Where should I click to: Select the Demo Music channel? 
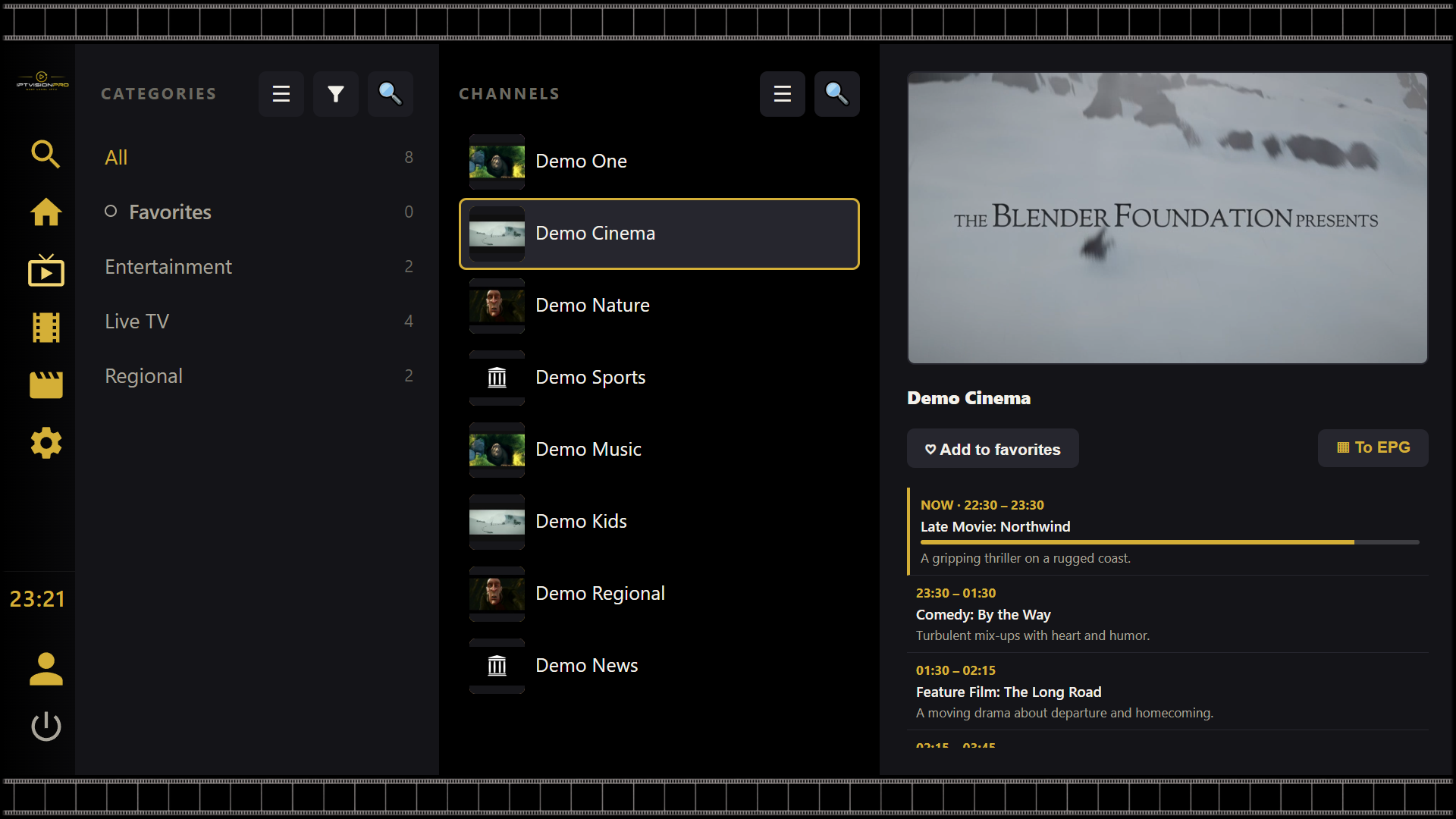pos(659,450)
